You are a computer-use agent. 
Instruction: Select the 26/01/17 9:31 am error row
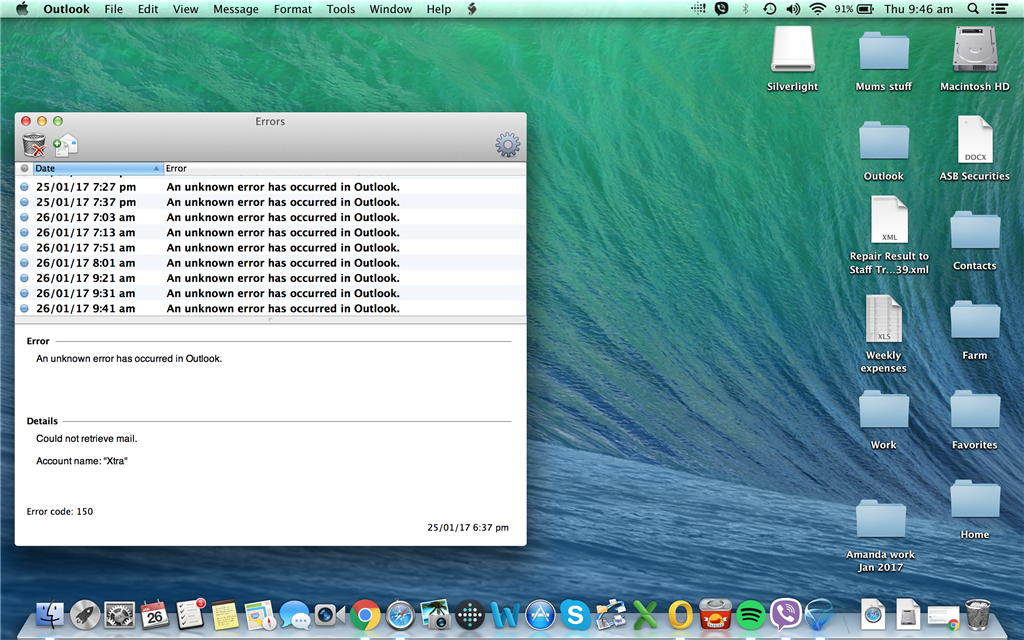[270, 293]
